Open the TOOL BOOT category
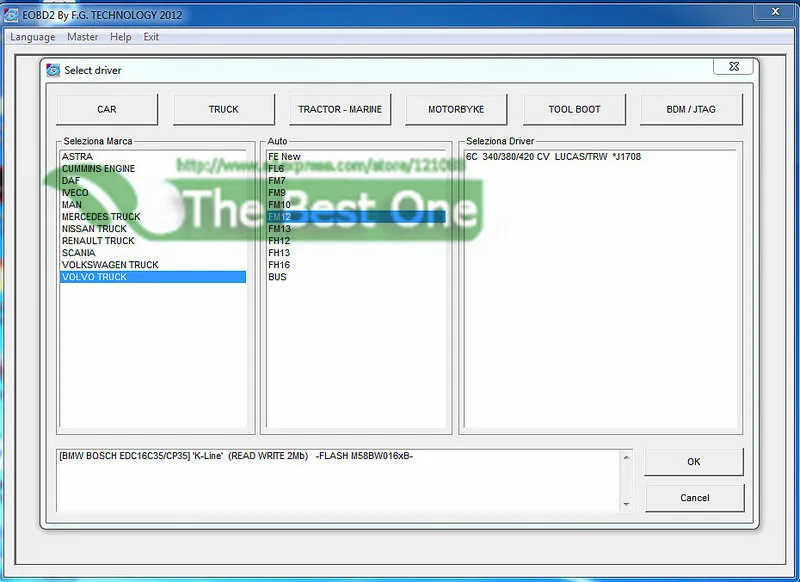The width and height of the screenshot is (800, 582). point(574,109)
